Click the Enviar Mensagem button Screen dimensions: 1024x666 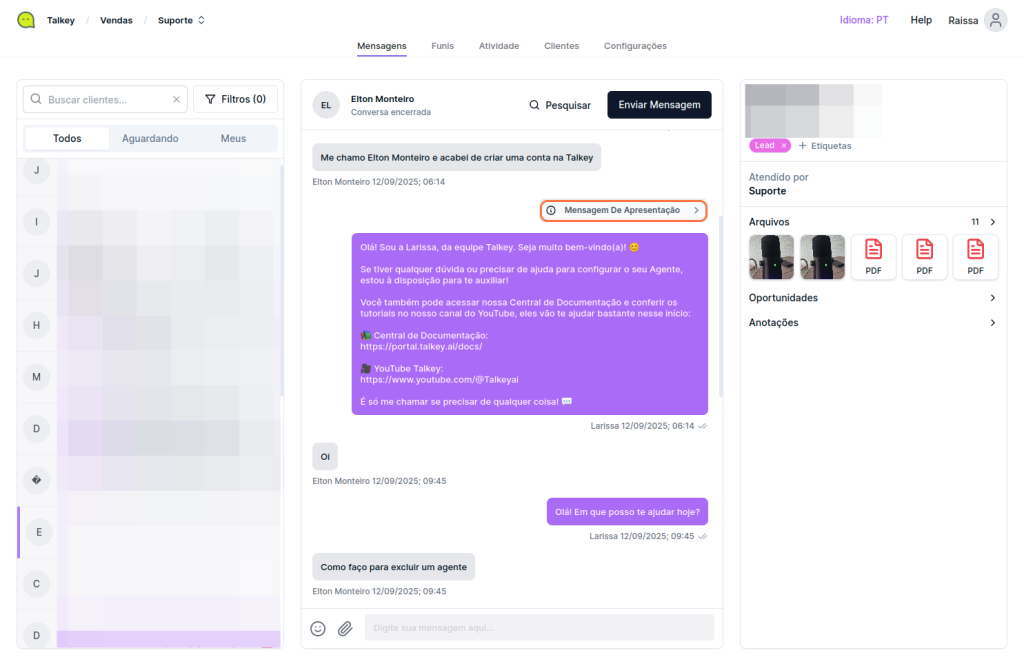(659, 105)
